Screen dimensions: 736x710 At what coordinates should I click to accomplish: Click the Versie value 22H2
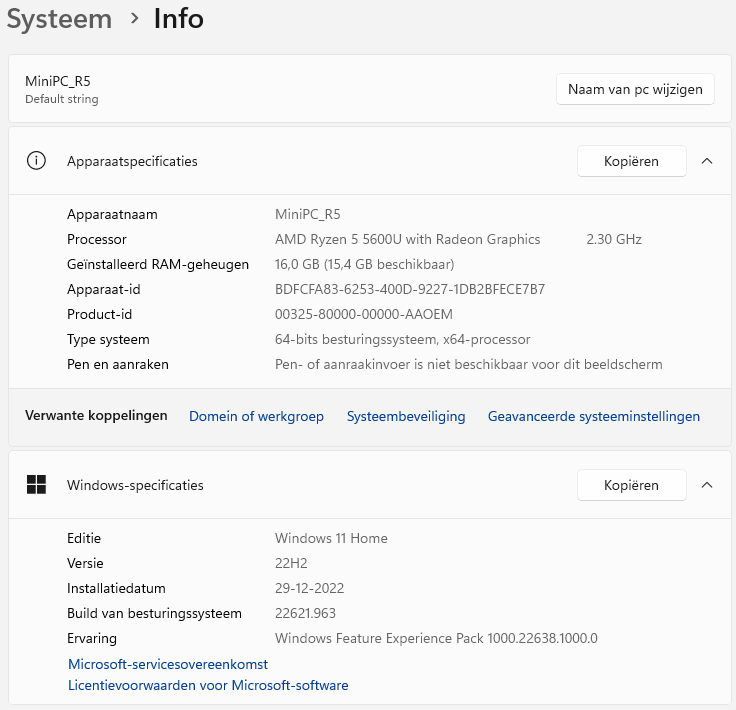pyautogui.click(x=291, y=563)
